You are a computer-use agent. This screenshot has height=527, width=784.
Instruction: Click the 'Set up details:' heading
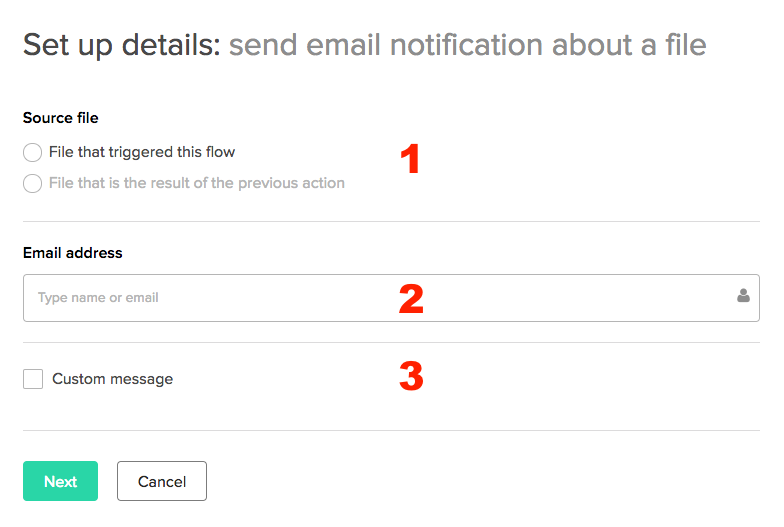(121, 45)
